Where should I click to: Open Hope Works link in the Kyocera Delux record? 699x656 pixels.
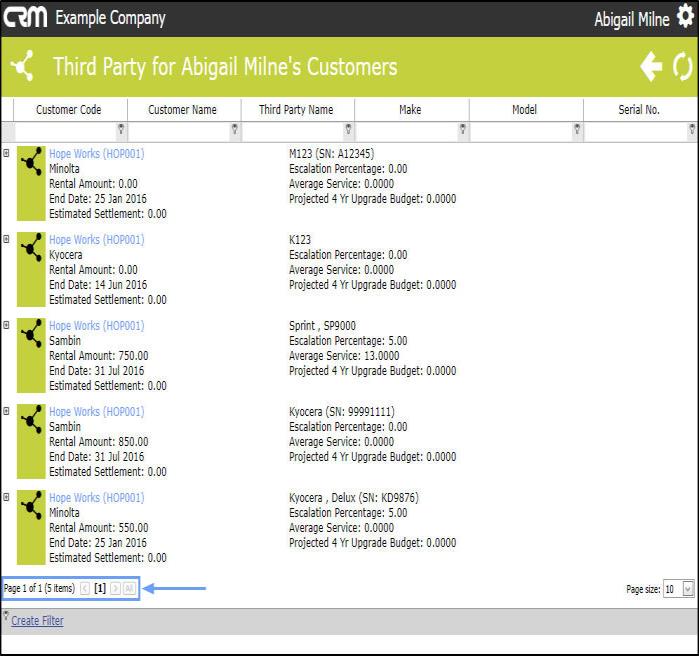97,498
